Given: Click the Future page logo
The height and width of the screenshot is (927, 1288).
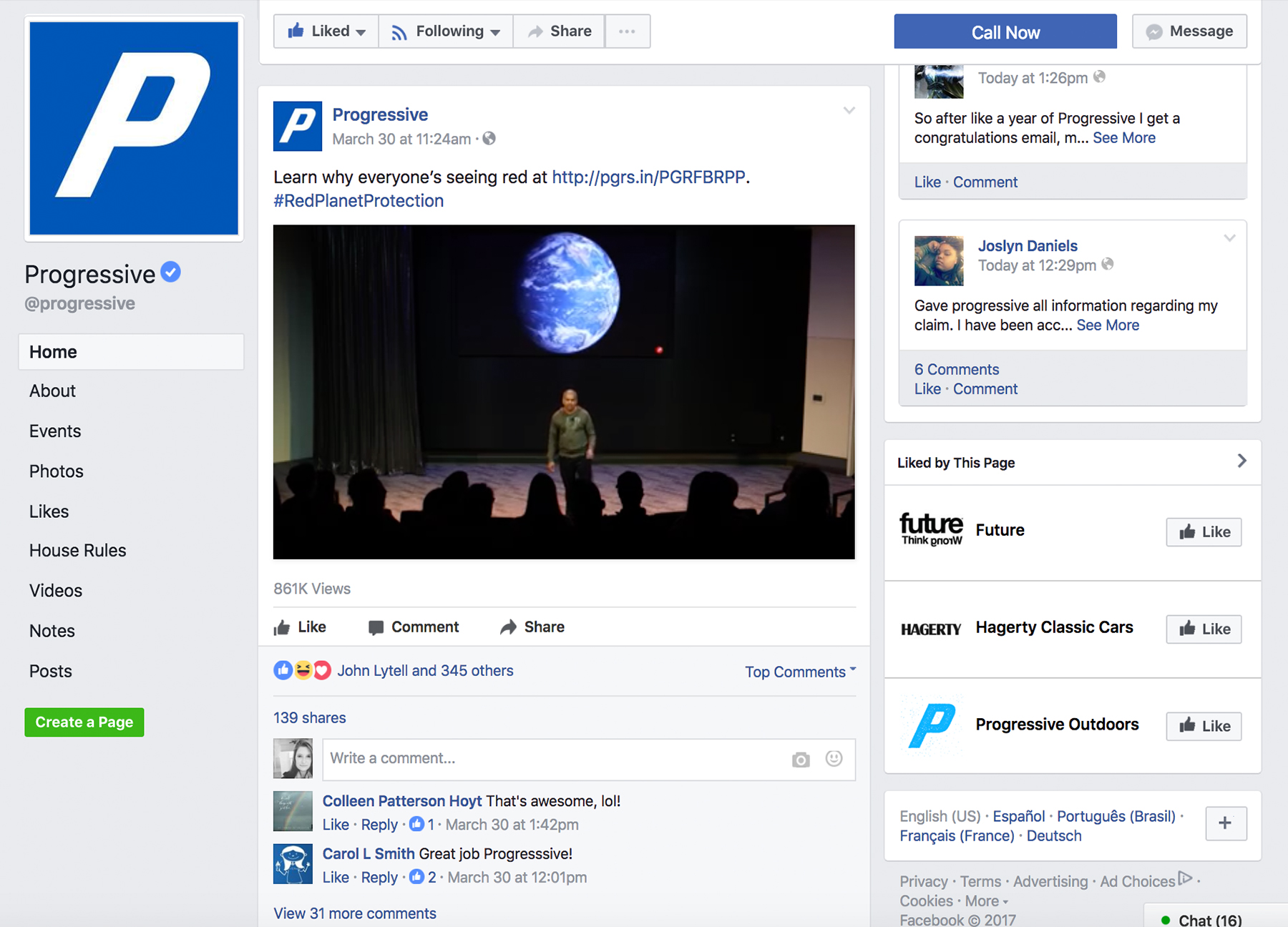Looking at the screenshot, I should 931,529.
